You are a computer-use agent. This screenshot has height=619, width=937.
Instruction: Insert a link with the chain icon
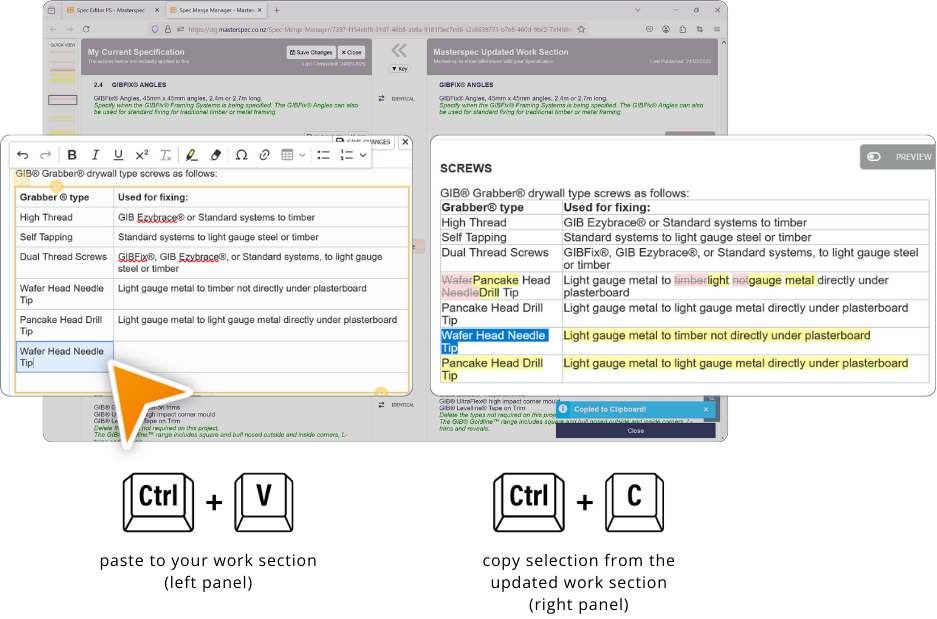(x=264, y=155)
